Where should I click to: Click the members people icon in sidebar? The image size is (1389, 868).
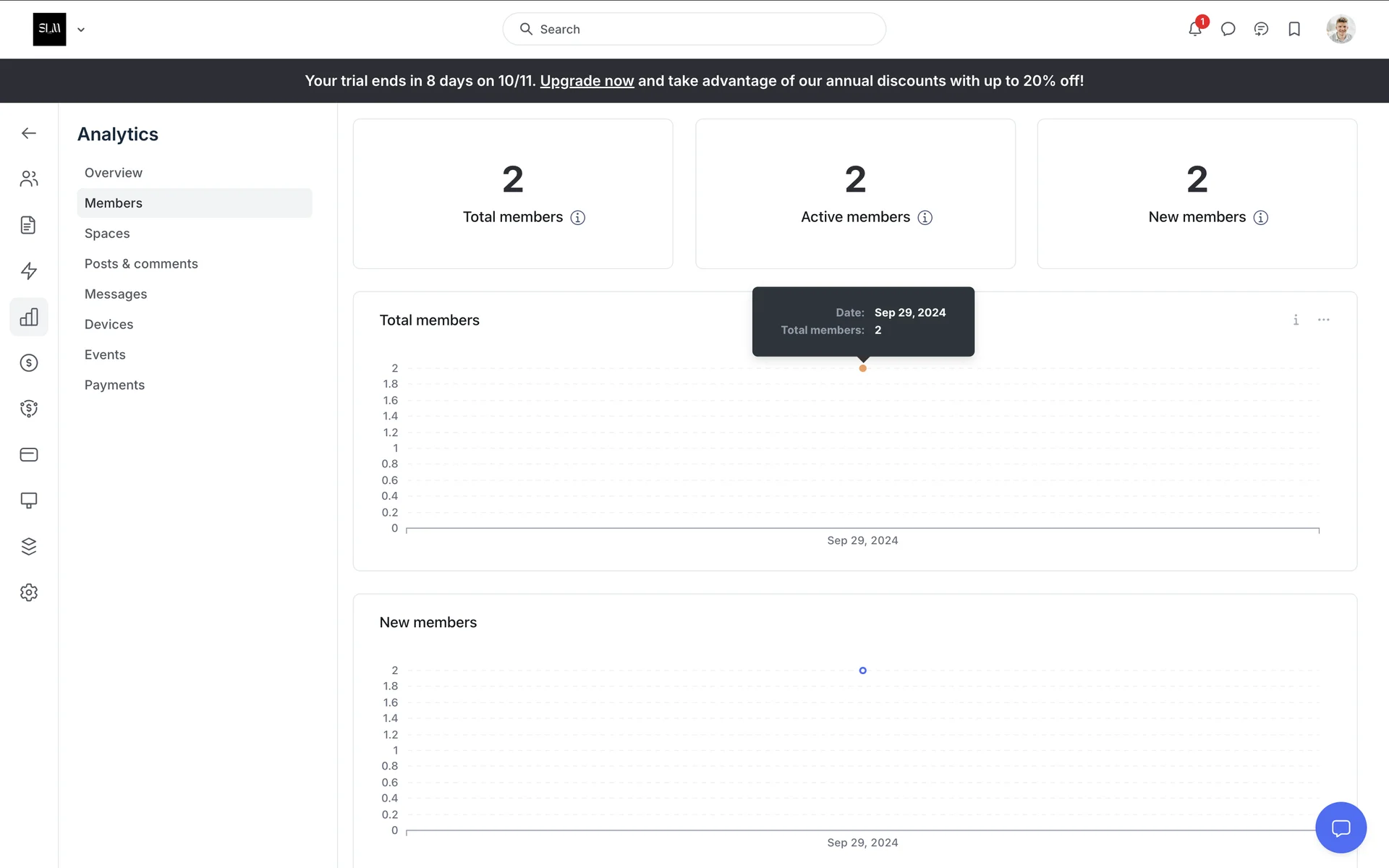29,179
